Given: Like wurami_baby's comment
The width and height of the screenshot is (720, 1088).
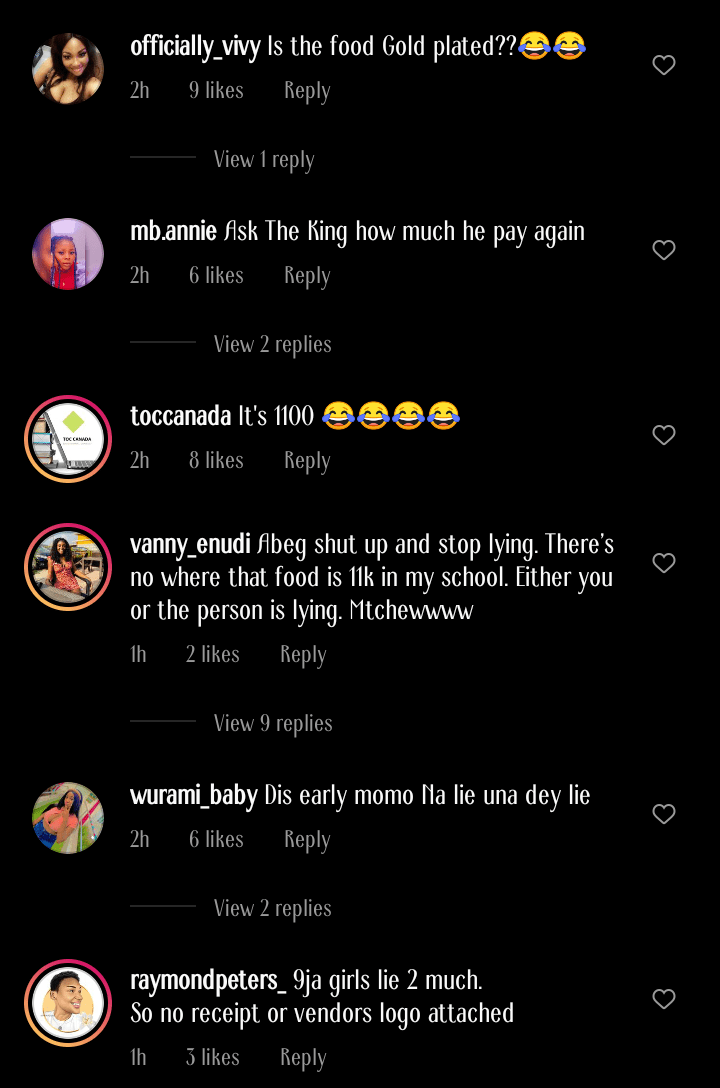Looking at the screenshot, I should 664,814.
